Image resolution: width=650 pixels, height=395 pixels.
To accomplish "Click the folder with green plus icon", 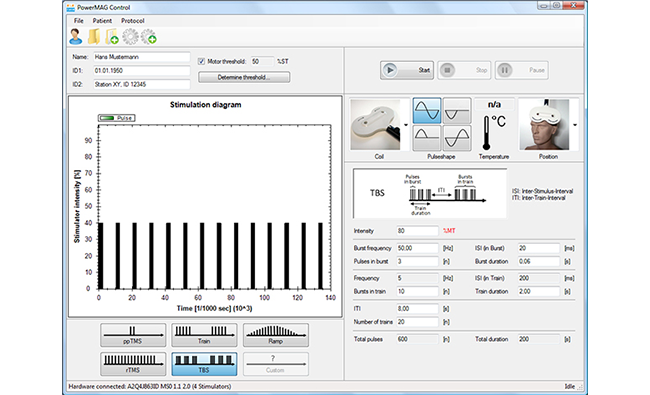I will pyautogui.click(x=112, y=36).
